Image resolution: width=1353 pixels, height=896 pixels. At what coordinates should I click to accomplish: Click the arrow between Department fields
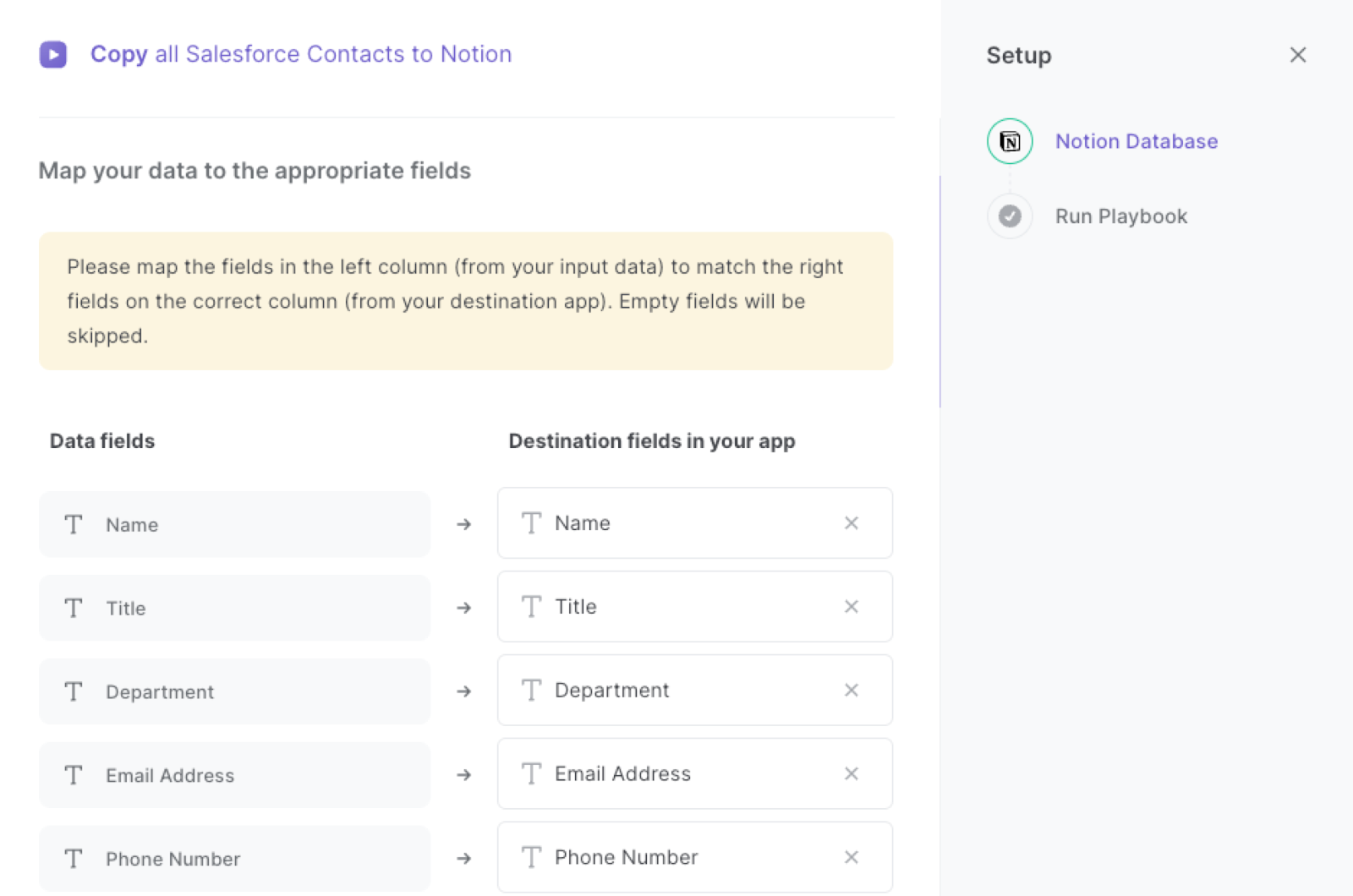tap(464, 691)
